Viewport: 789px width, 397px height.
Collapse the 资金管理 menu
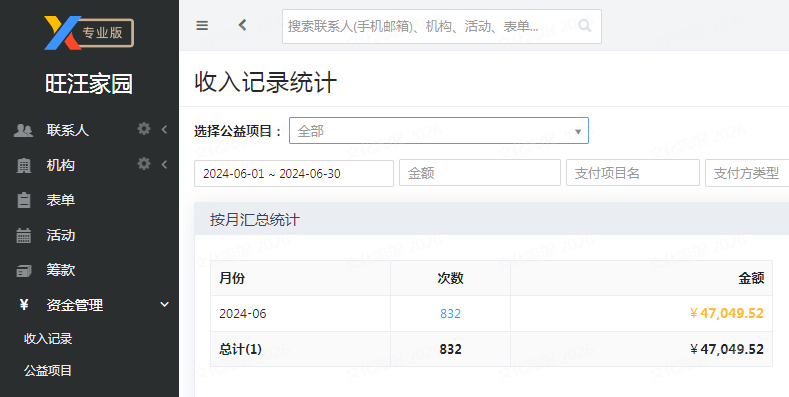pyautogui.click(x=164, y=304)
